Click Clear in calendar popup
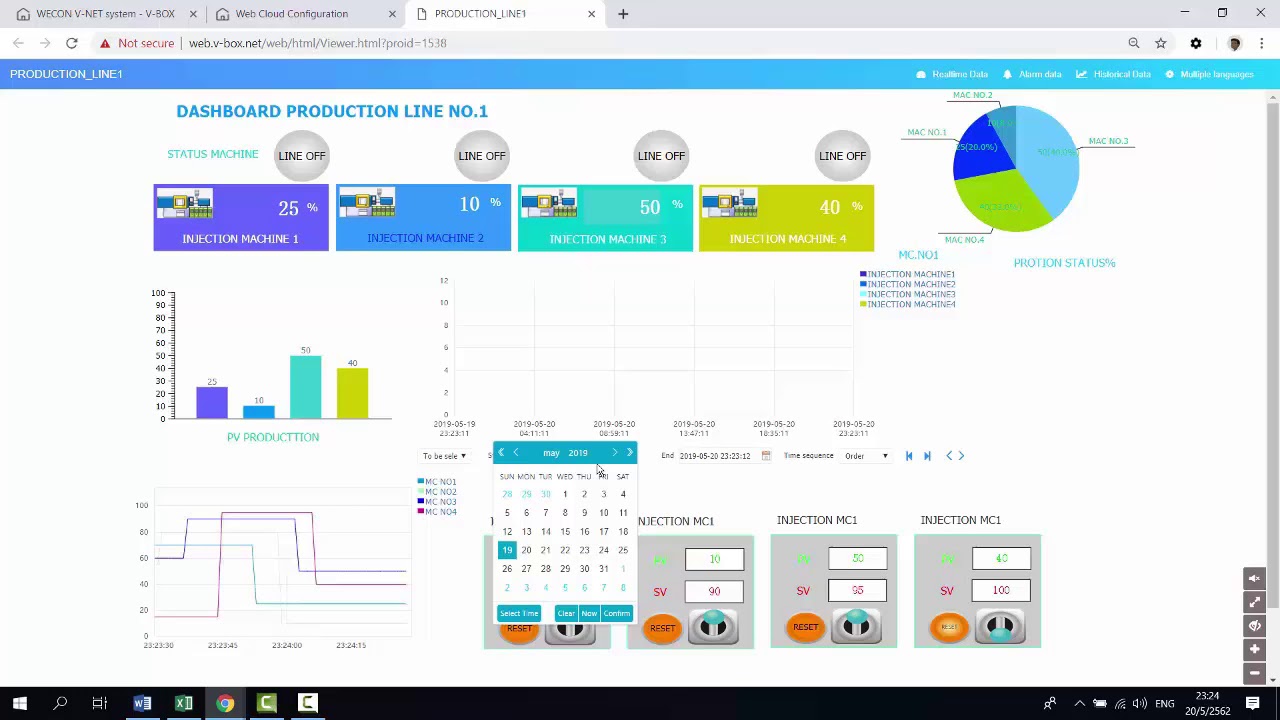Image resolution: width=1280 pixels, height=720 pixels. tap(566, 614)
